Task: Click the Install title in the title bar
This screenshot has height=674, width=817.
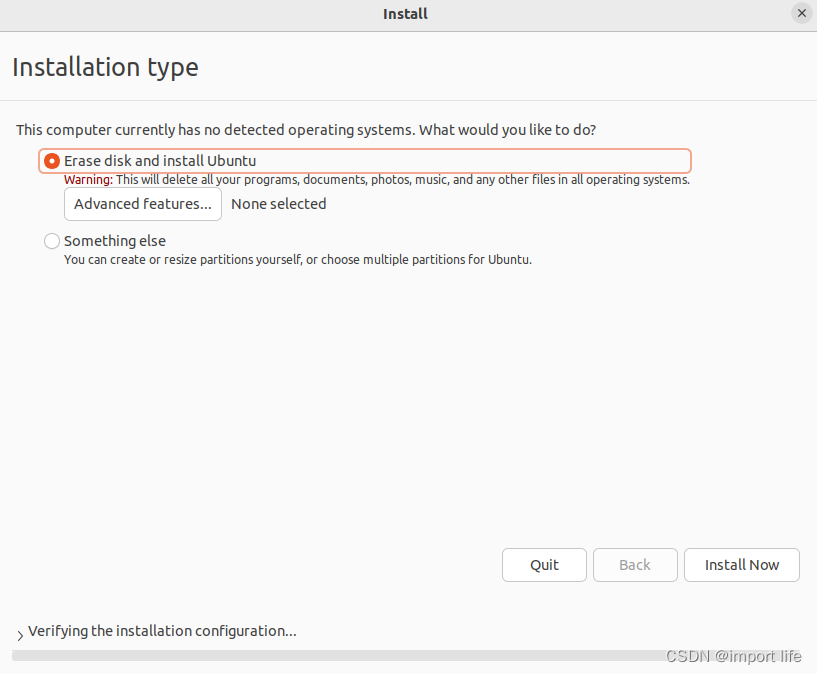Action: (x=405, y=14)
